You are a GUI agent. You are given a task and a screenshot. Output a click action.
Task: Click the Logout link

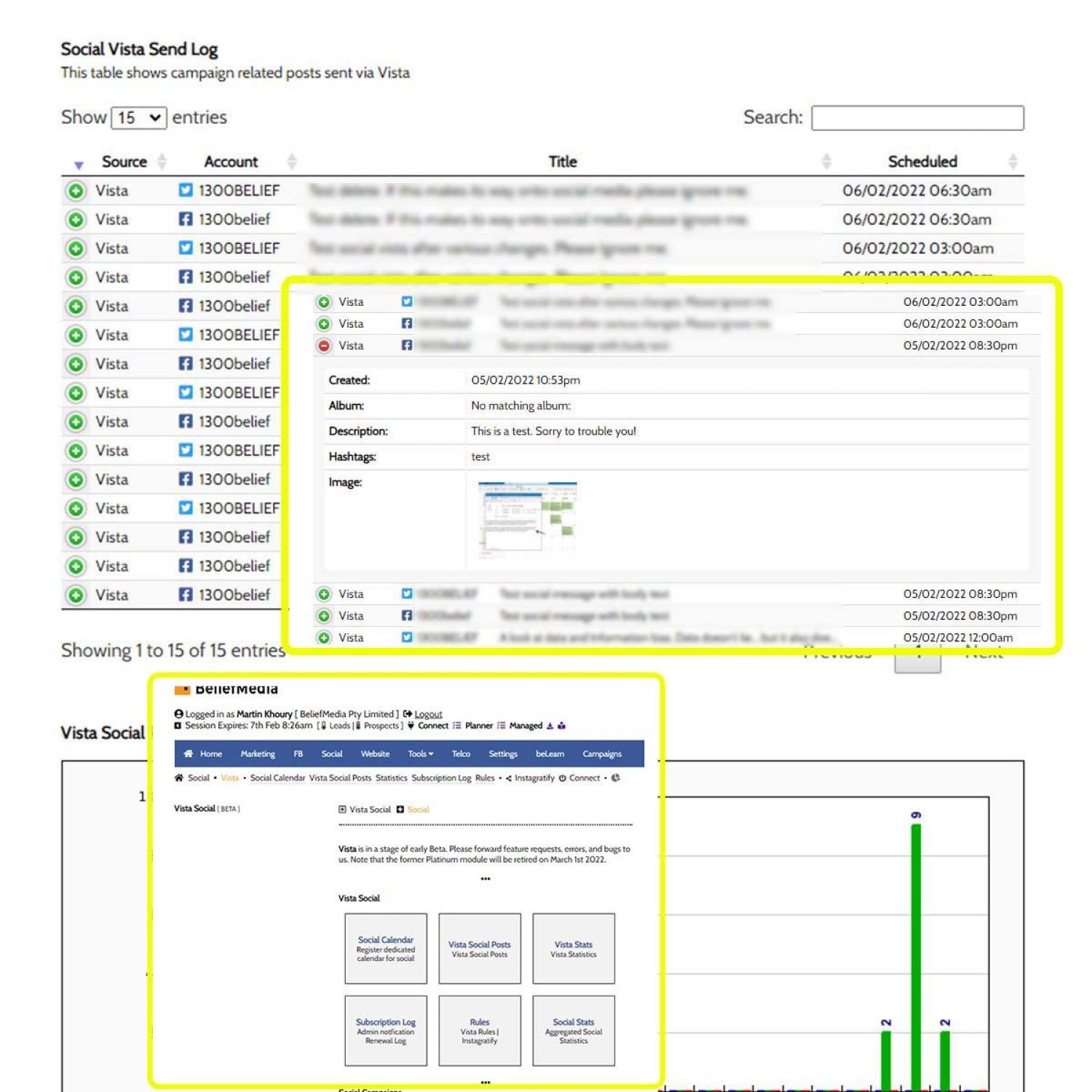pos(428,714)
